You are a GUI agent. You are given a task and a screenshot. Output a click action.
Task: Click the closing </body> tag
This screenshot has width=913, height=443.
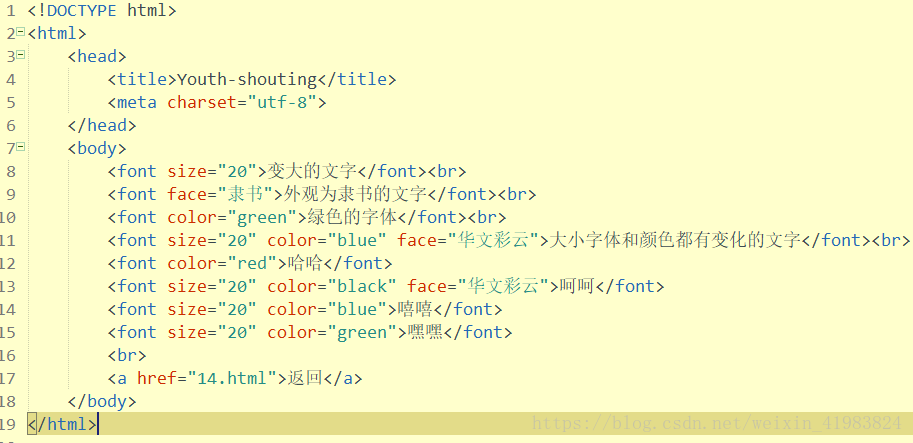point(102,402)
